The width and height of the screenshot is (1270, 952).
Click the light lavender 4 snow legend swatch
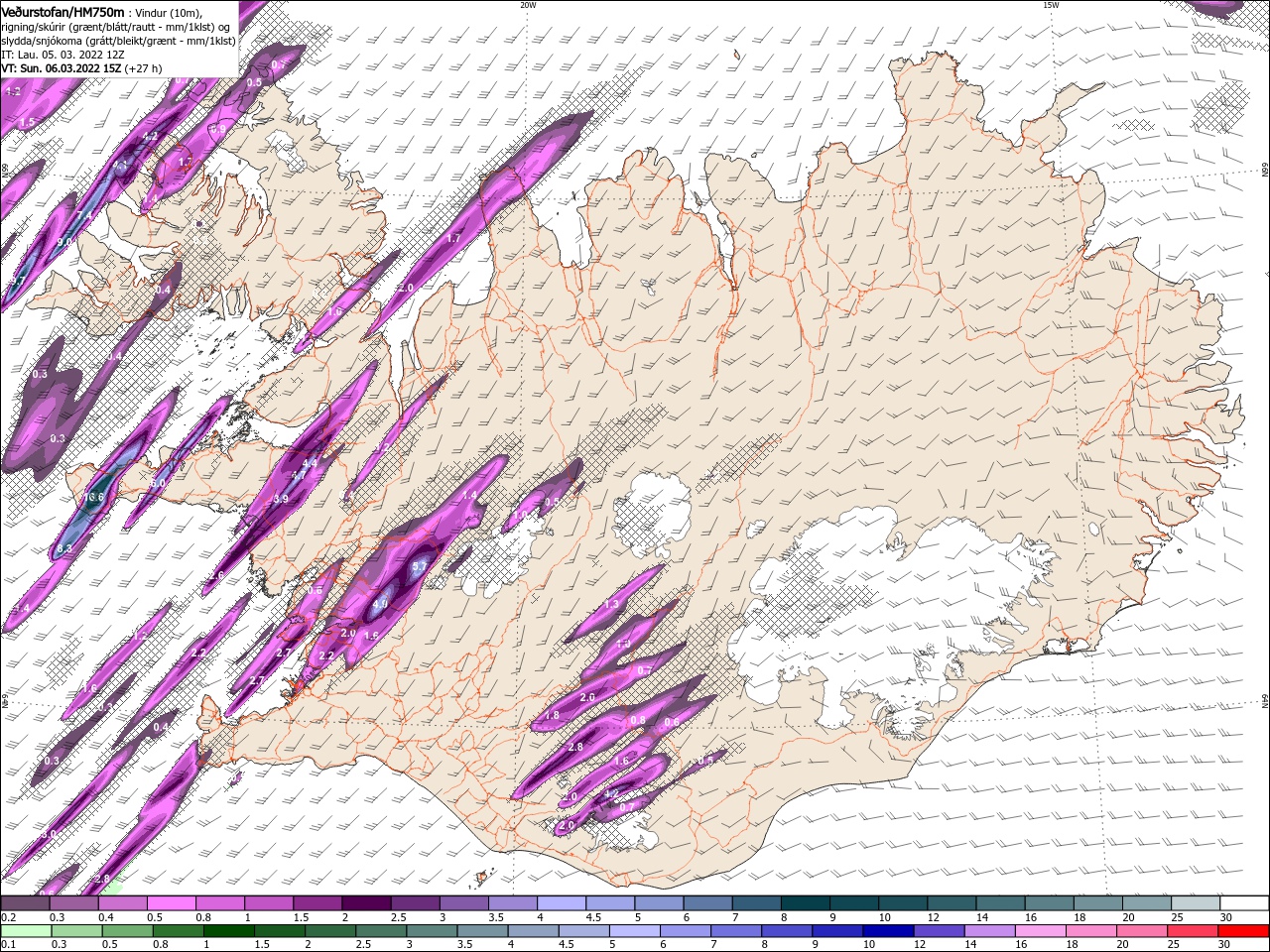tap(562, 903)
